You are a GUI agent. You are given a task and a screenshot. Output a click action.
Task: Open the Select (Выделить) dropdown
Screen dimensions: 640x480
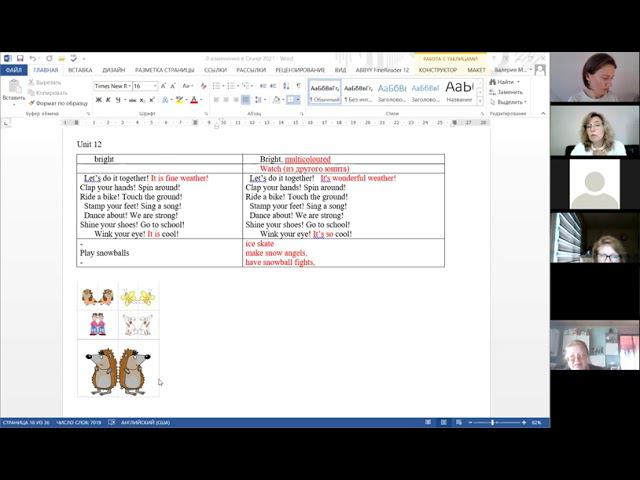click(509, 102)
